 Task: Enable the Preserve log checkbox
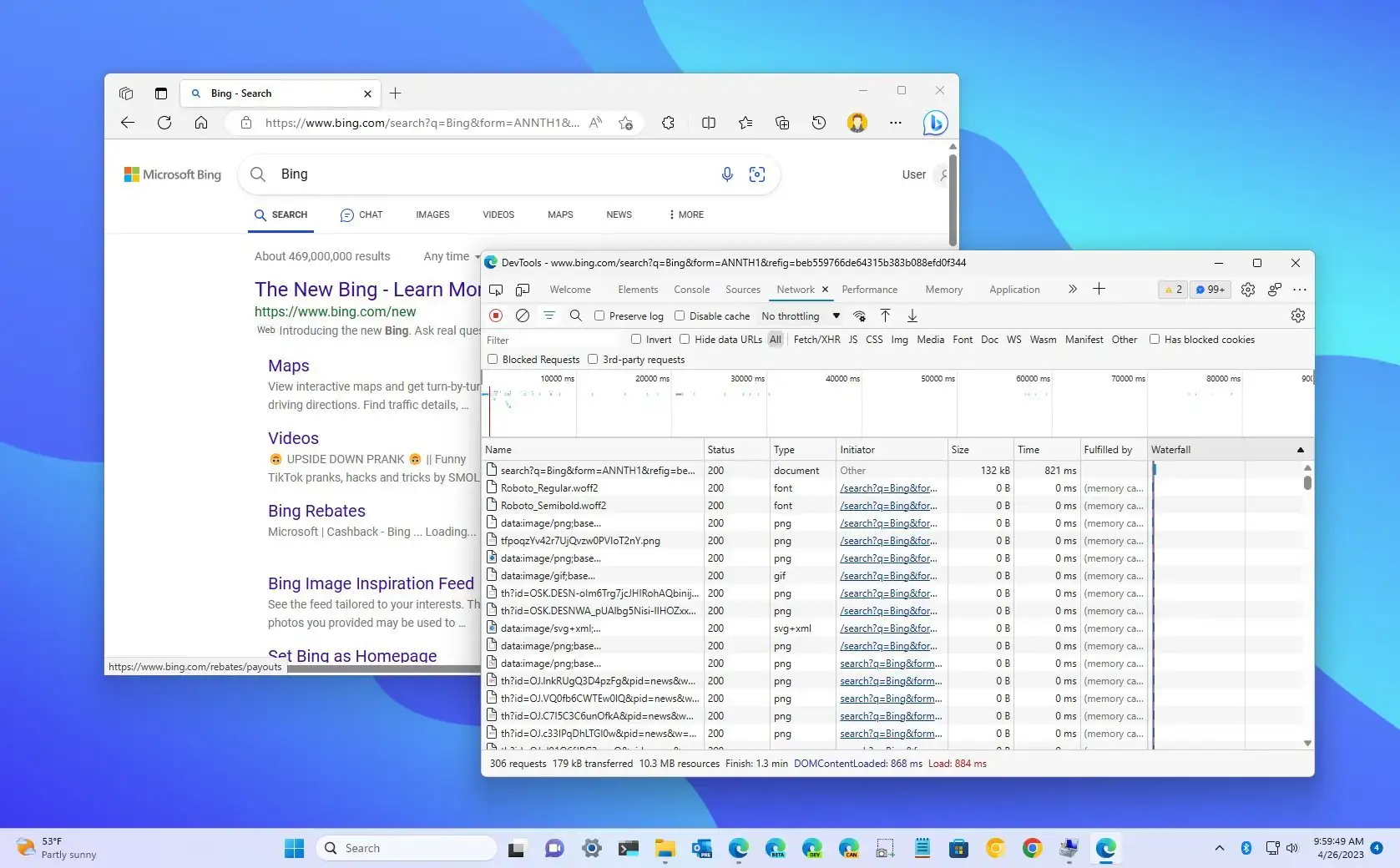coord(599,315)
